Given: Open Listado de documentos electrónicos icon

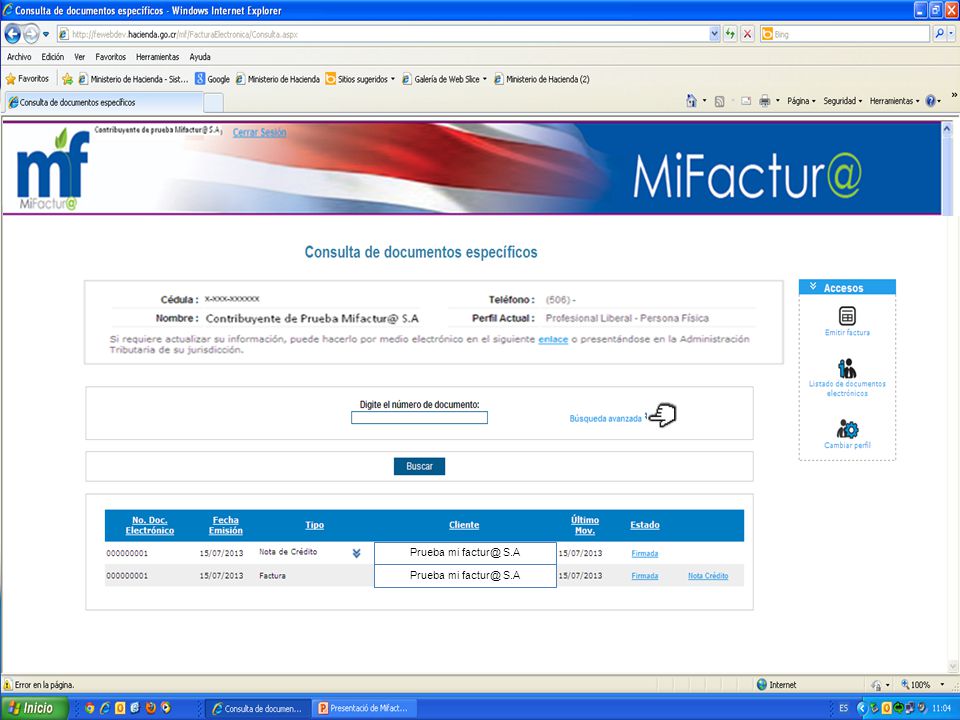Looking at the screenshot, I should [847, 369].
